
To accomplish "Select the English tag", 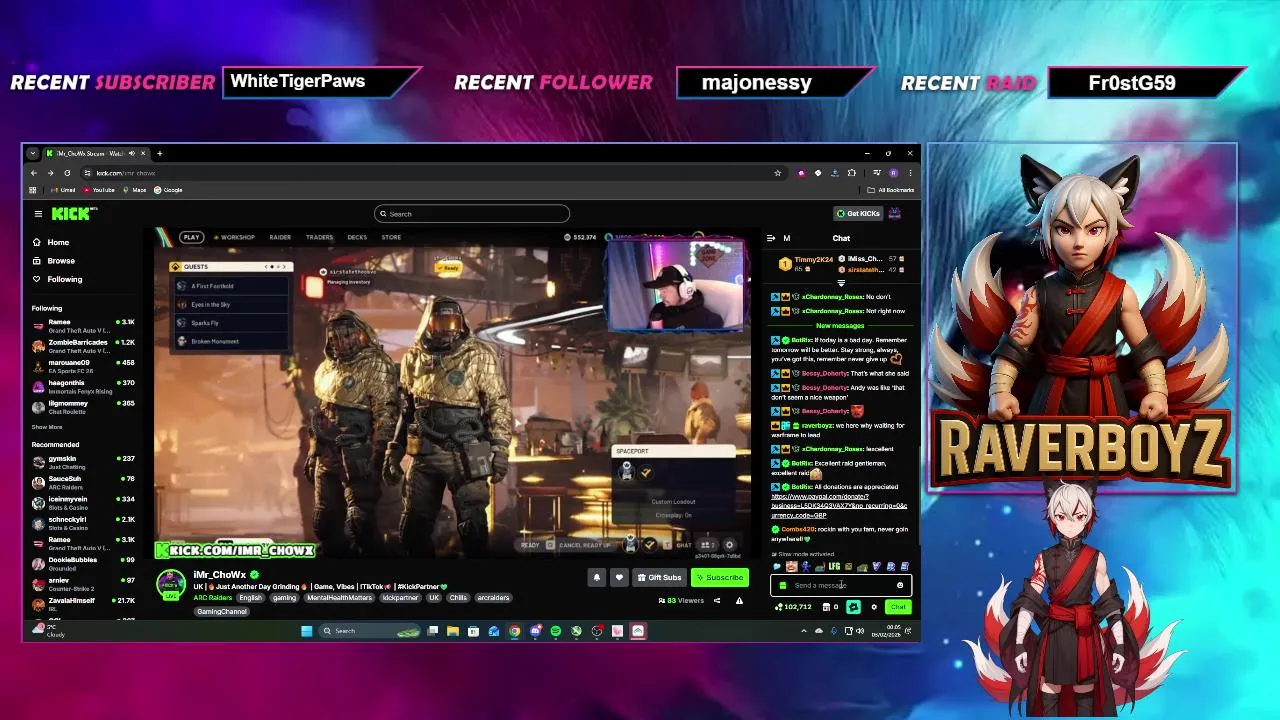I will coord(250,598).
